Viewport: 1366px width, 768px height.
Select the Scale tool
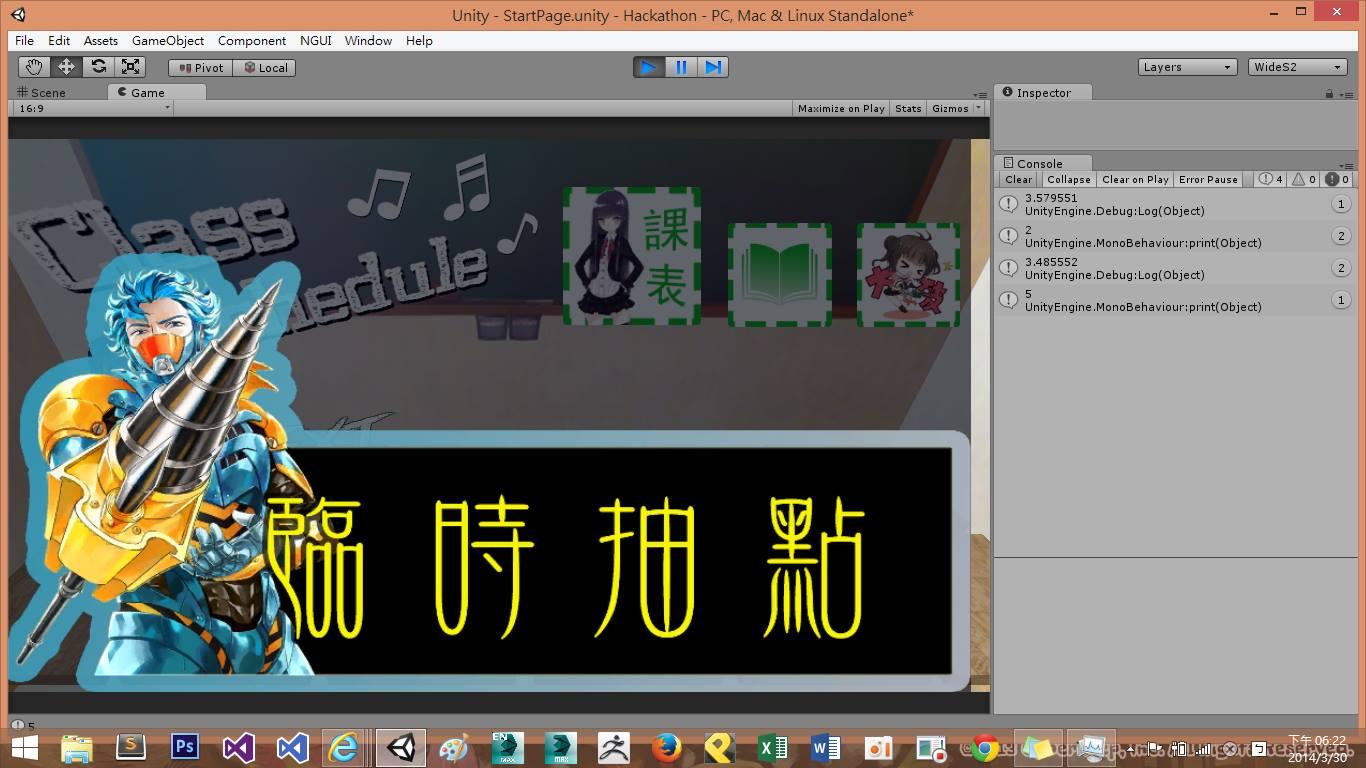(x=130, y=67)
